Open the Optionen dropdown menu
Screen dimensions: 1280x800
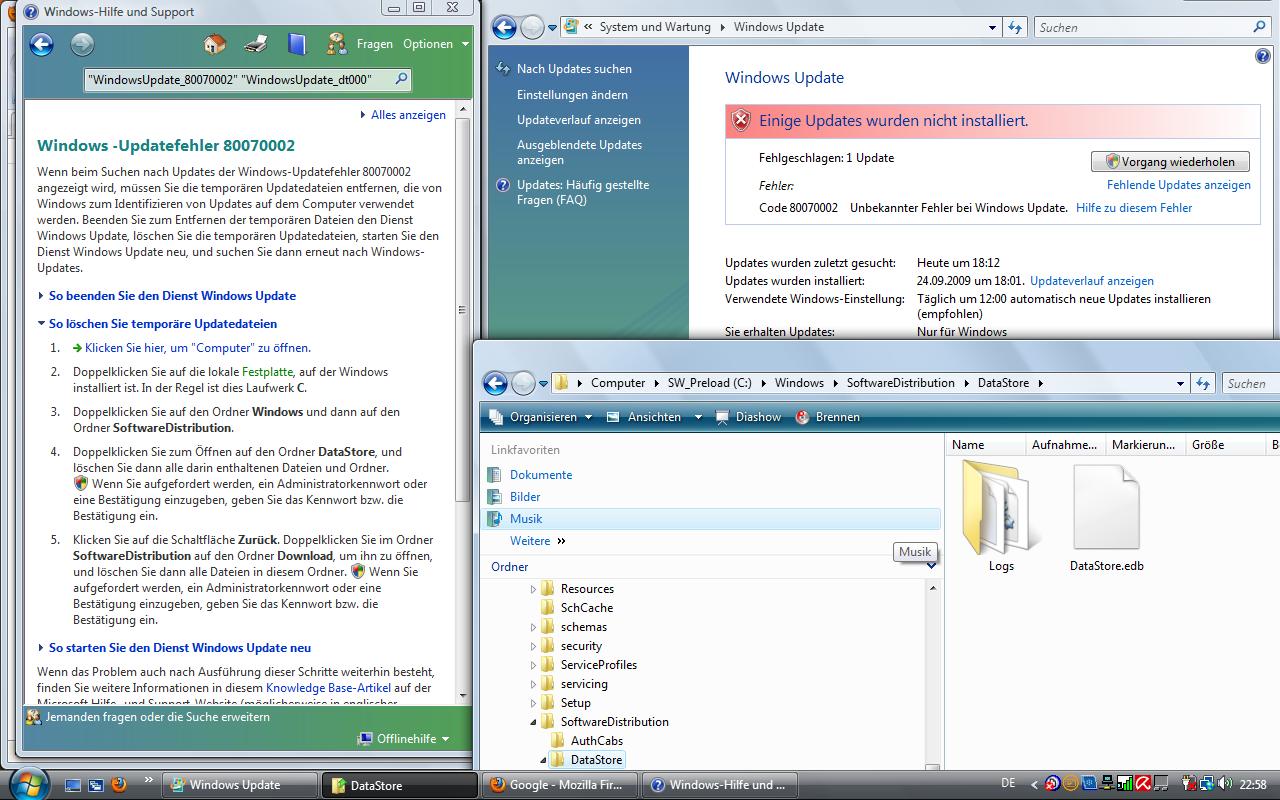(435, 44)
